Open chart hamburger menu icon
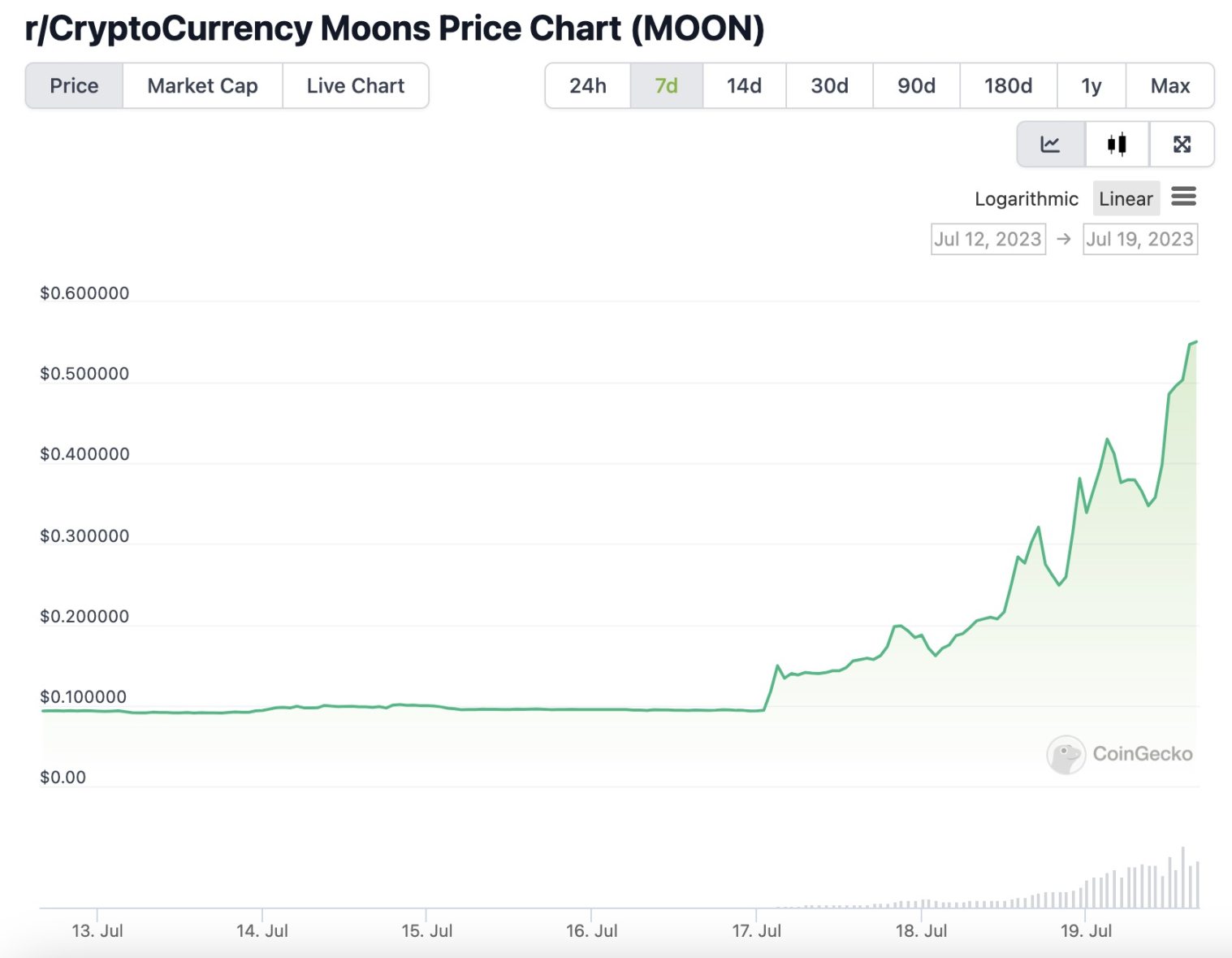The width and height of the screenshot is (1232, 958). 1183,196
